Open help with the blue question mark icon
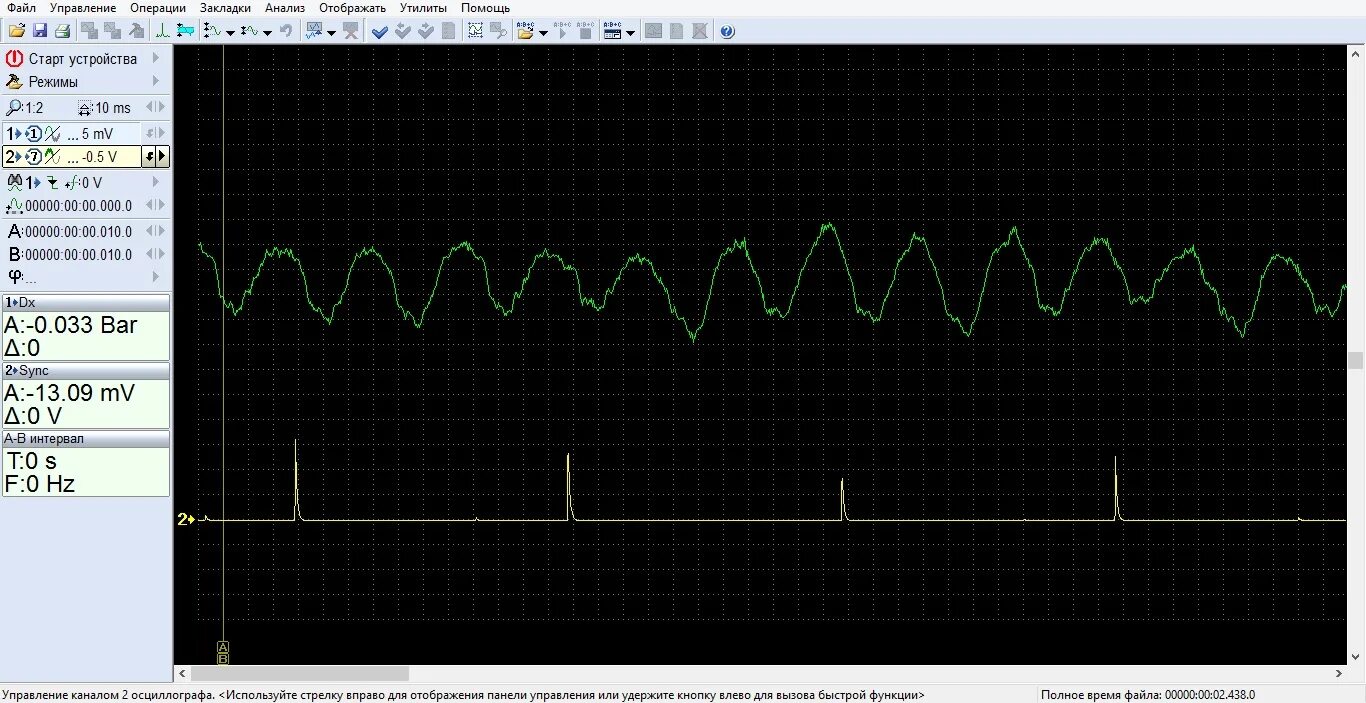The height and width of the screenshot is (703, 1366). coord(727,31)
